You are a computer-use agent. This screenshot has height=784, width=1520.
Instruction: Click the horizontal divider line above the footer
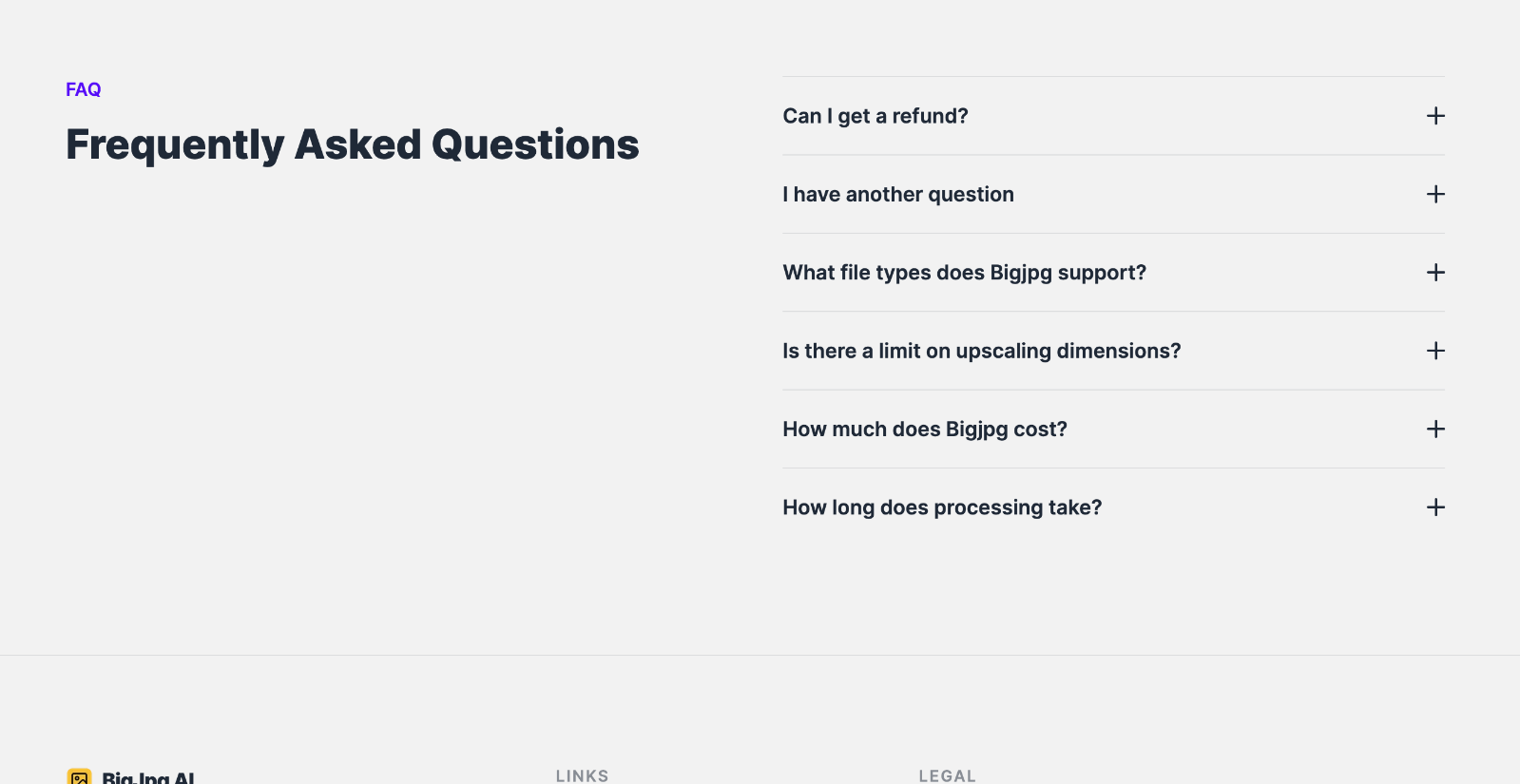click(x=760, y=655)
